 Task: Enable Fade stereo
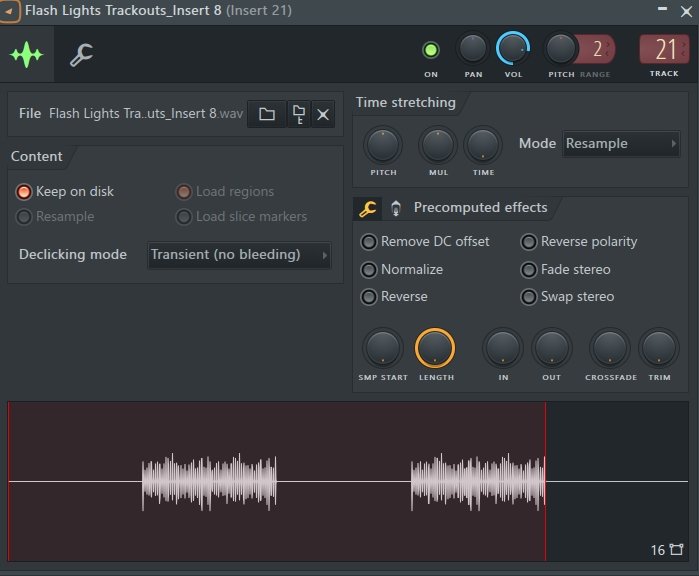565,270
